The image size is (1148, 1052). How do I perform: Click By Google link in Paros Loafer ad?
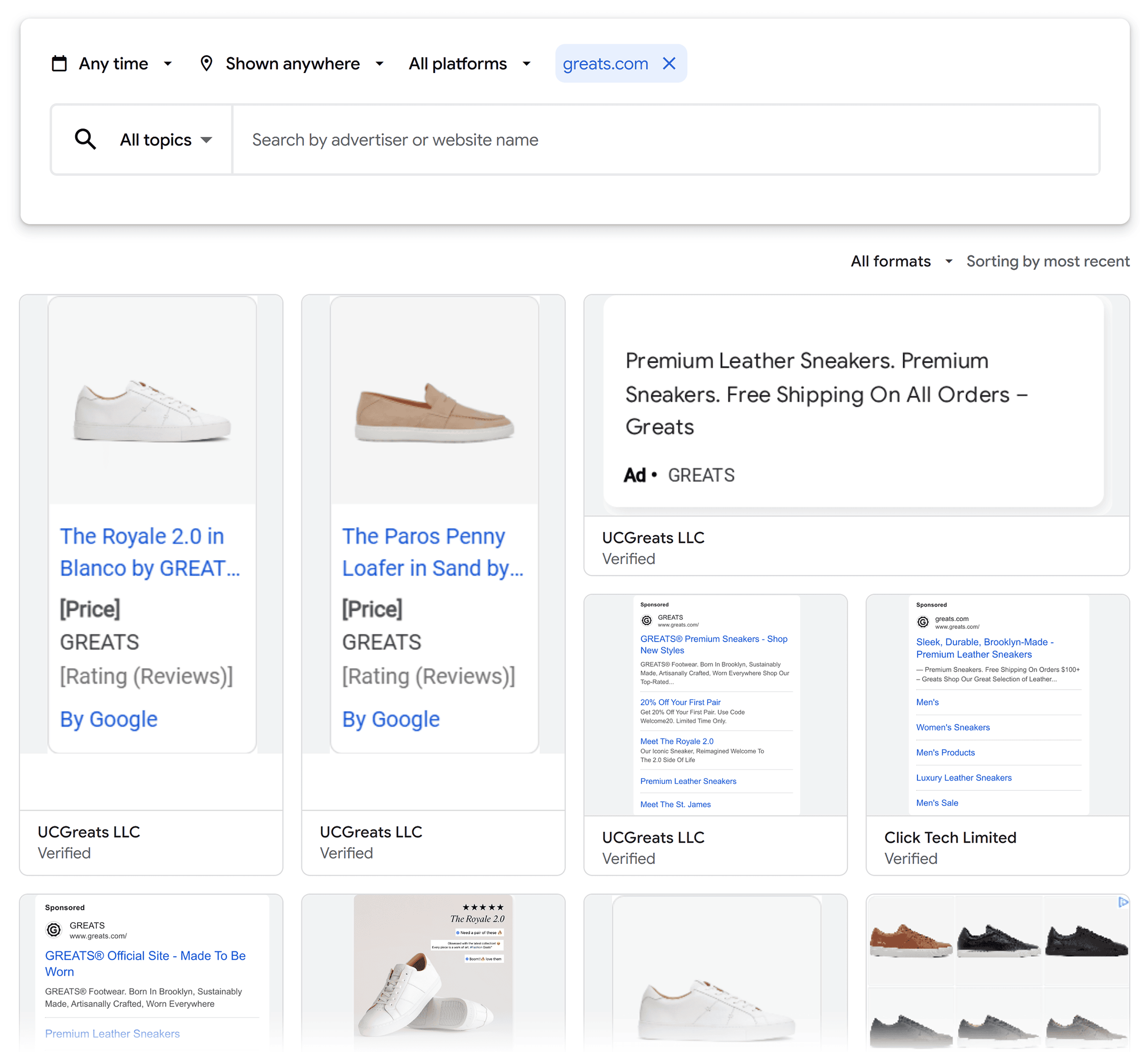391,719
